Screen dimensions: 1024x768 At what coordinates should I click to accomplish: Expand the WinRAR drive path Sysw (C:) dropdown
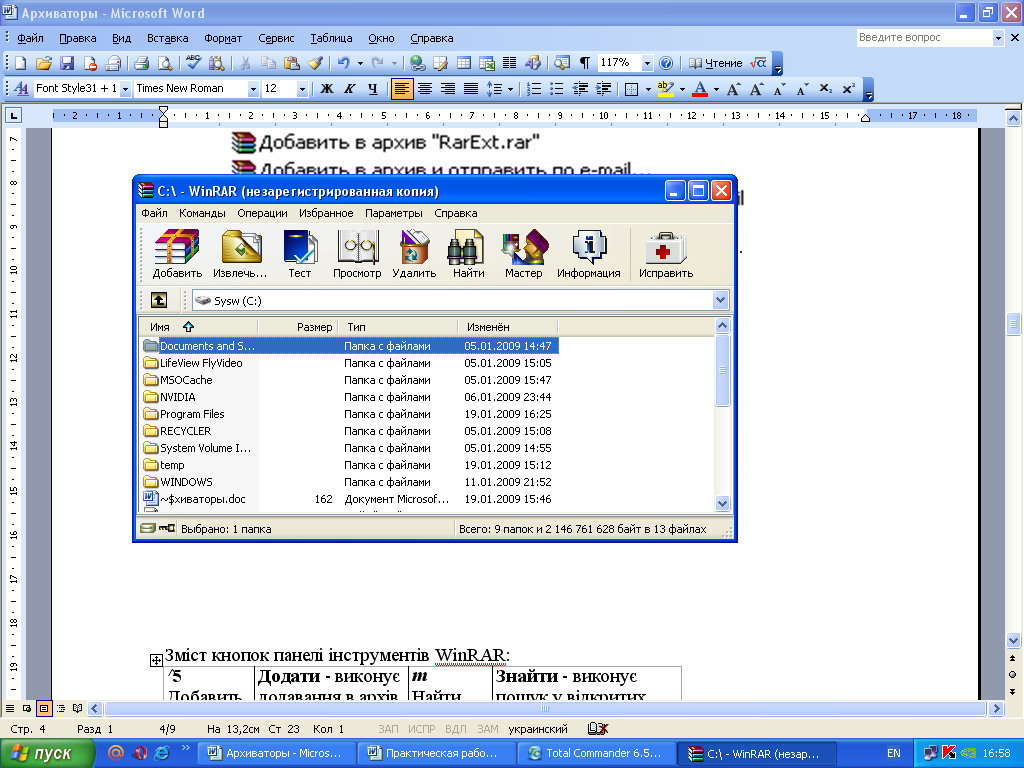pyautogui.click(x=720, y=300)
